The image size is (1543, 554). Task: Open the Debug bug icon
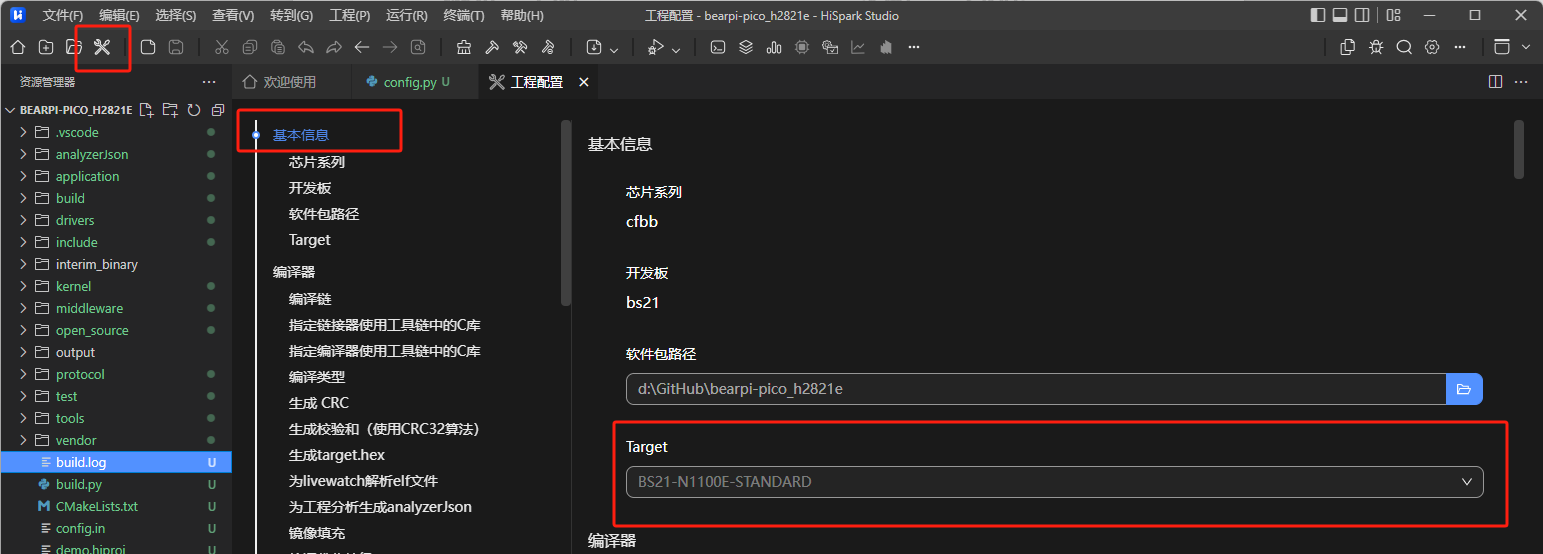(1376, 47)
